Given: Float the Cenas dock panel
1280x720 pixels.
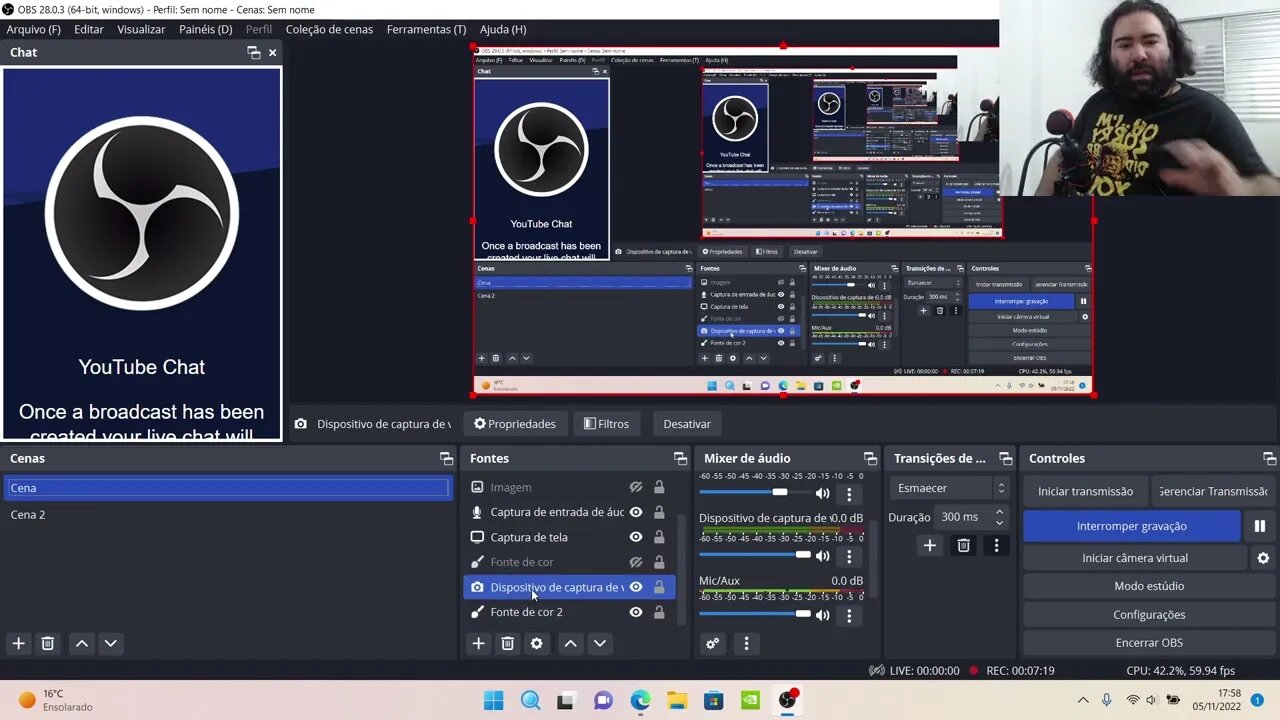Looking at the screenshot, I should tap(446, 458).
